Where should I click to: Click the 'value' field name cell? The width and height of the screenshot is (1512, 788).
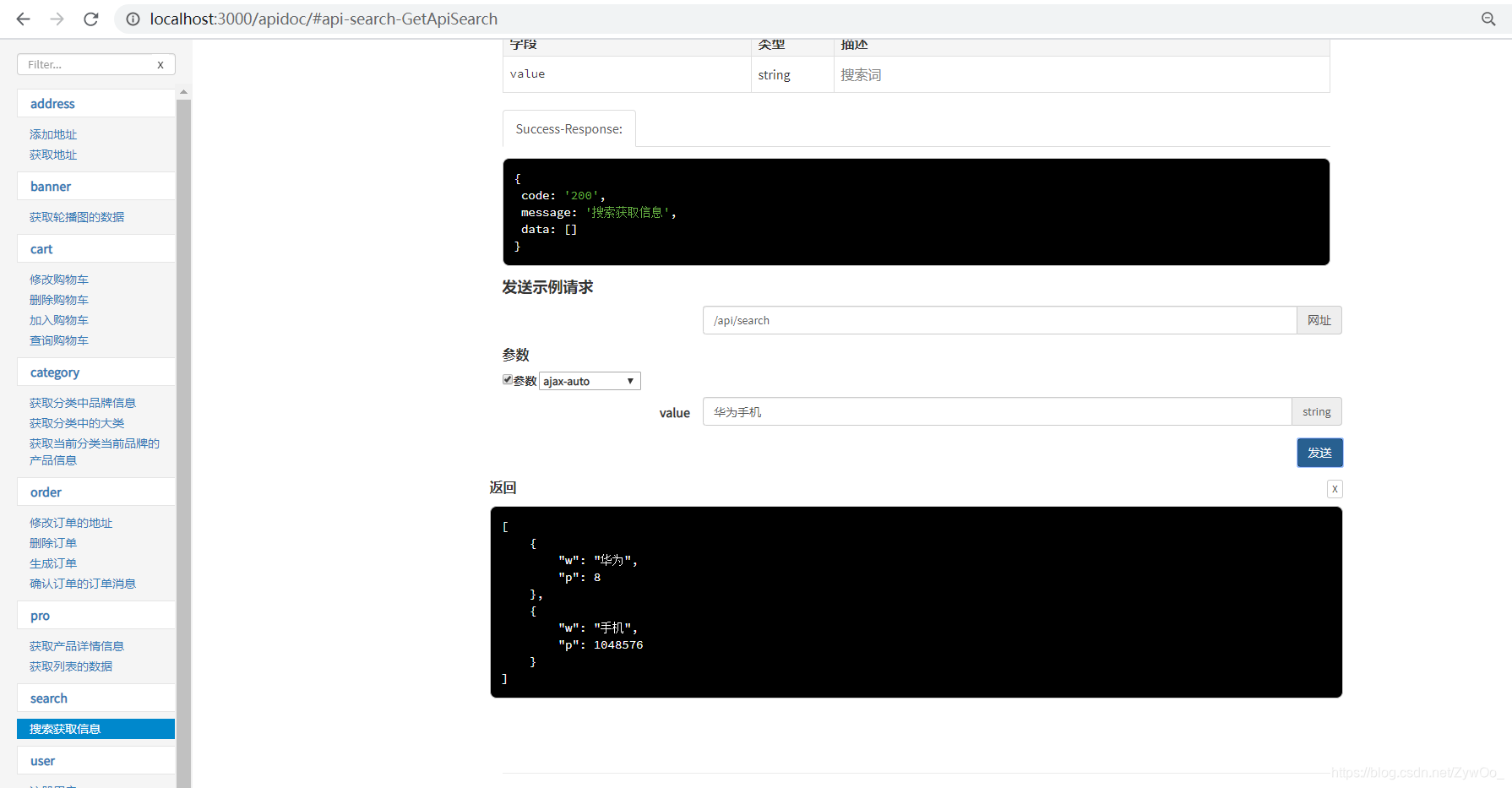tap(627, 74)
